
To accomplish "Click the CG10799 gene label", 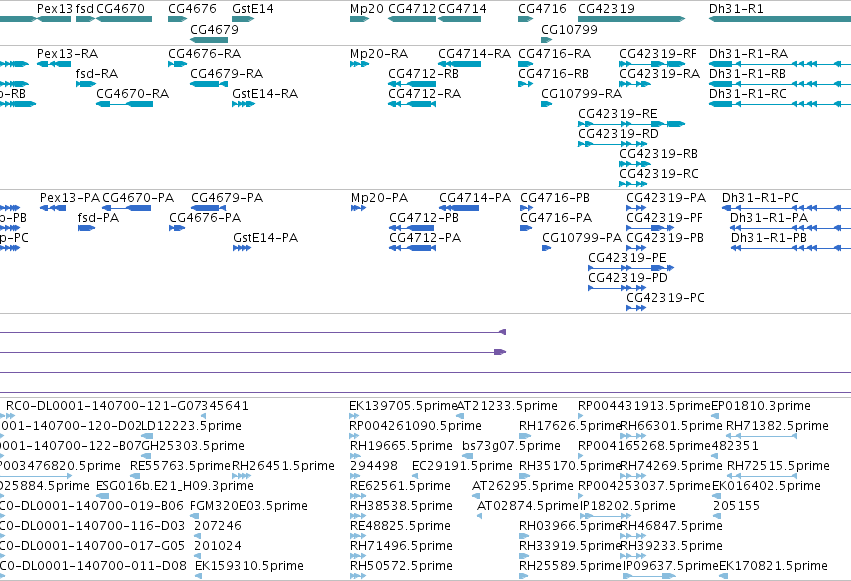I will pyautogui.click(x=569, y=29).
